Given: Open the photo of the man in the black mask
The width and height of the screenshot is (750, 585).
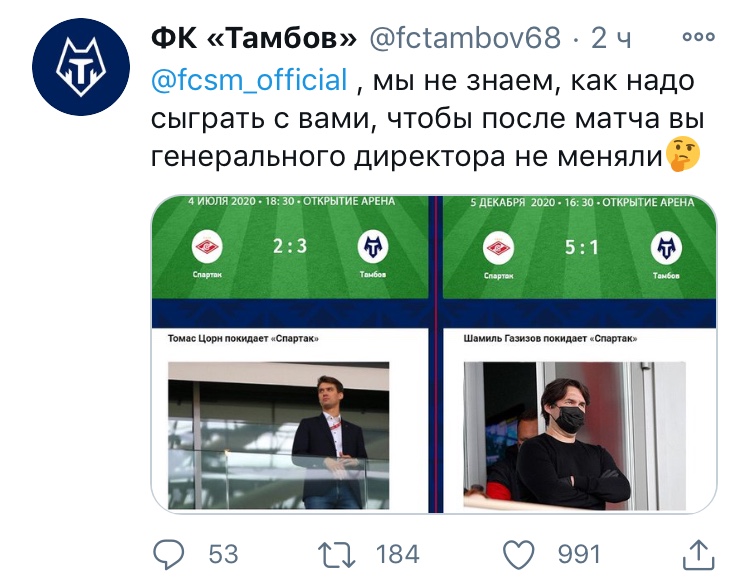Looking at the screenshot, I should (575, 435).
